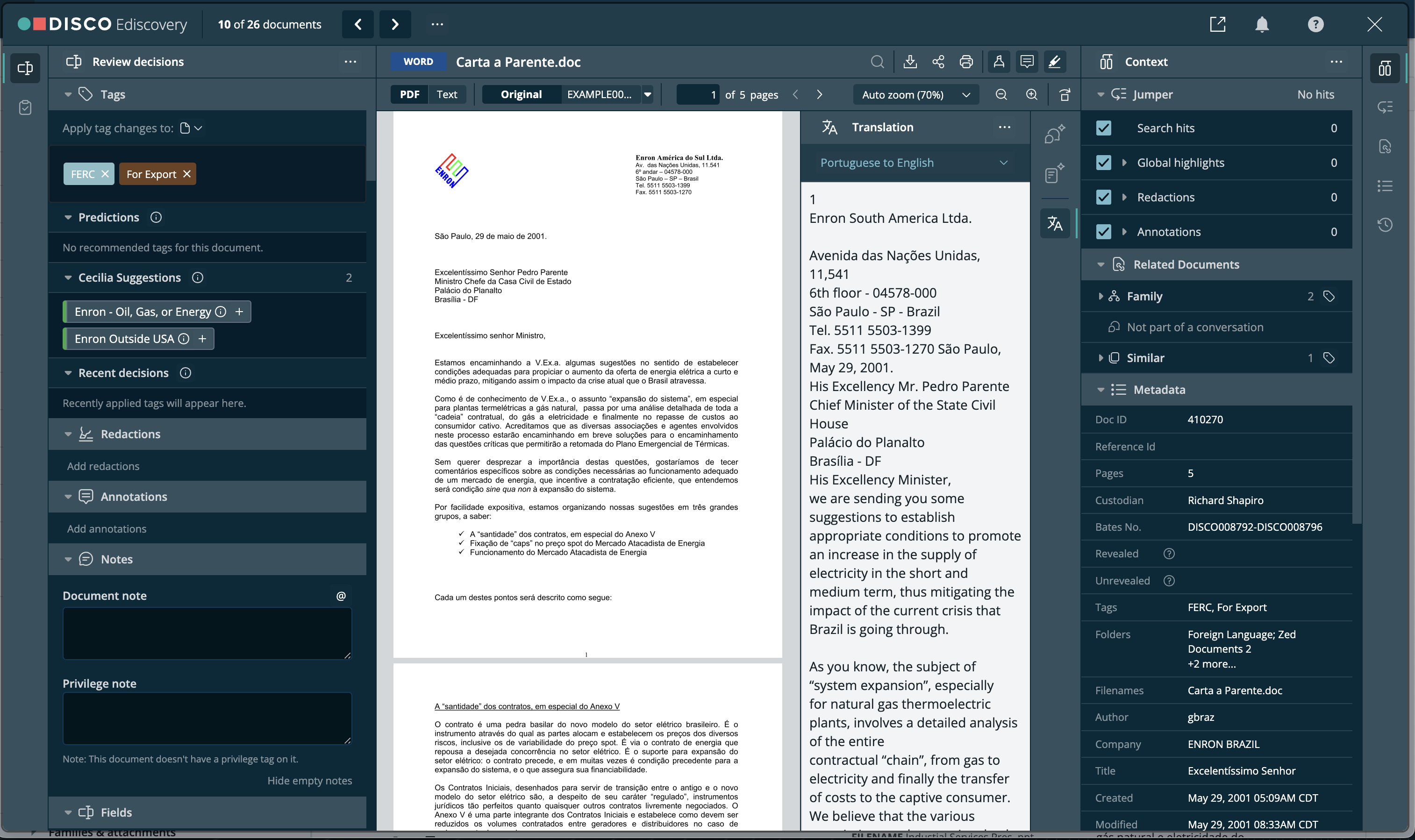The image size is (1415, 840).
Task: Uncheck Redactions checkbox in Jumper
Action: [x=1103, y=197]
